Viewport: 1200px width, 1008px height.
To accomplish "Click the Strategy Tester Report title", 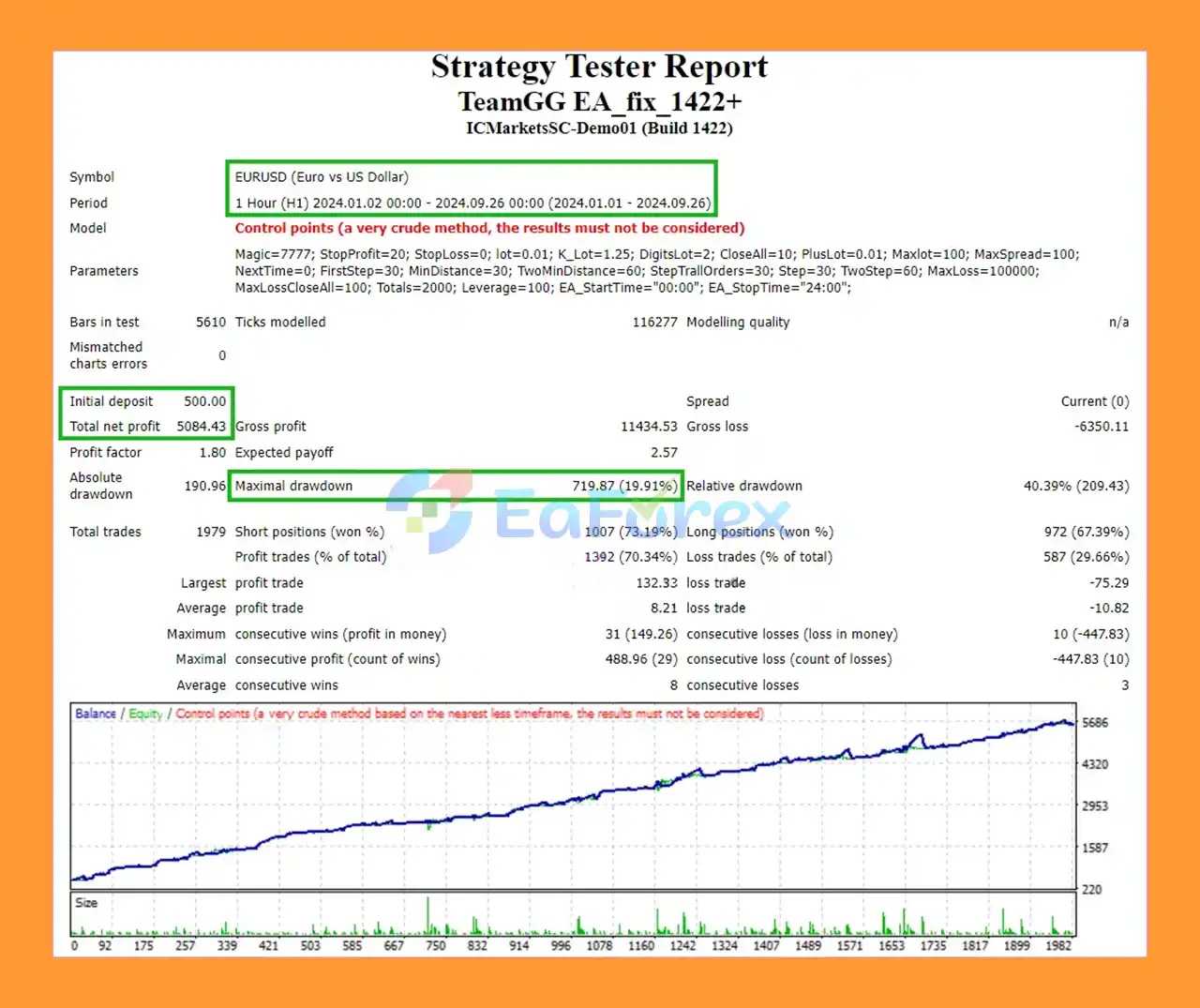I will [x=599, y=68].
